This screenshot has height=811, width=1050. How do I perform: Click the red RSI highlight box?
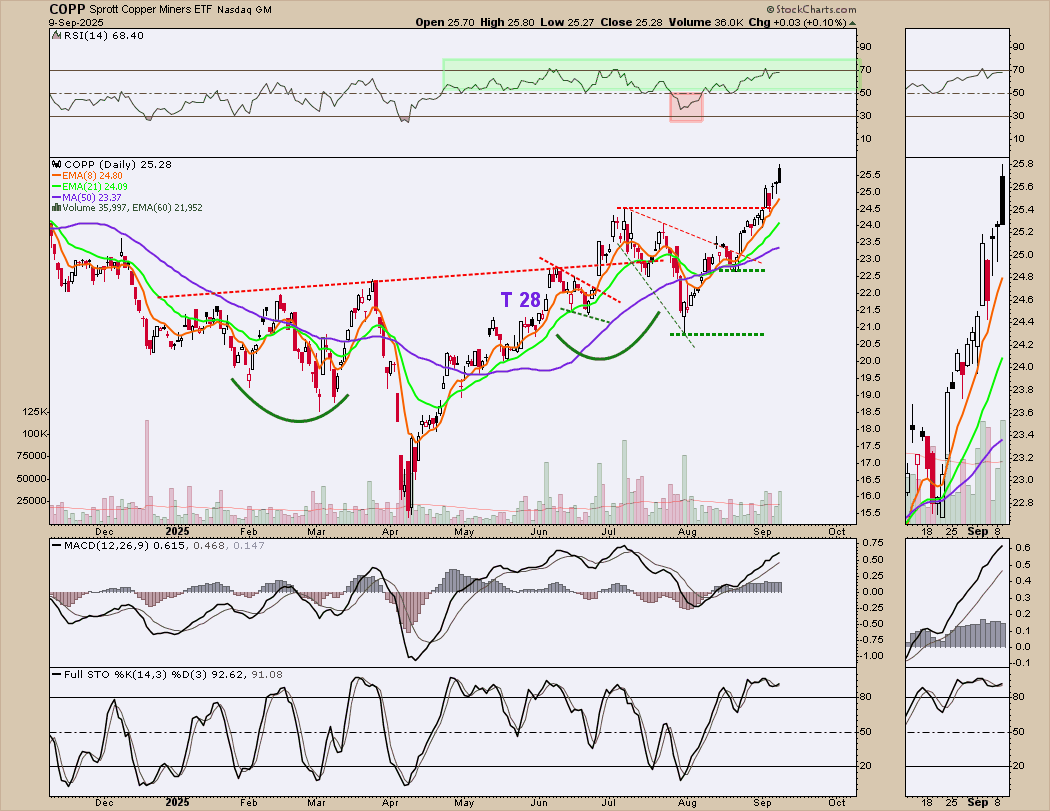[686, 107]
